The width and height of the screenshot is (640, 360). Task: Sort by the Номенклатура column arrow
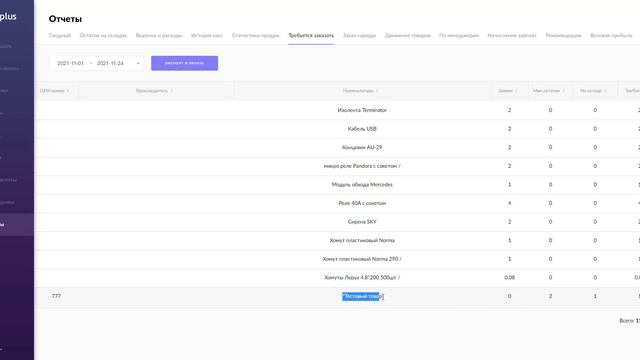click(377, 91)
